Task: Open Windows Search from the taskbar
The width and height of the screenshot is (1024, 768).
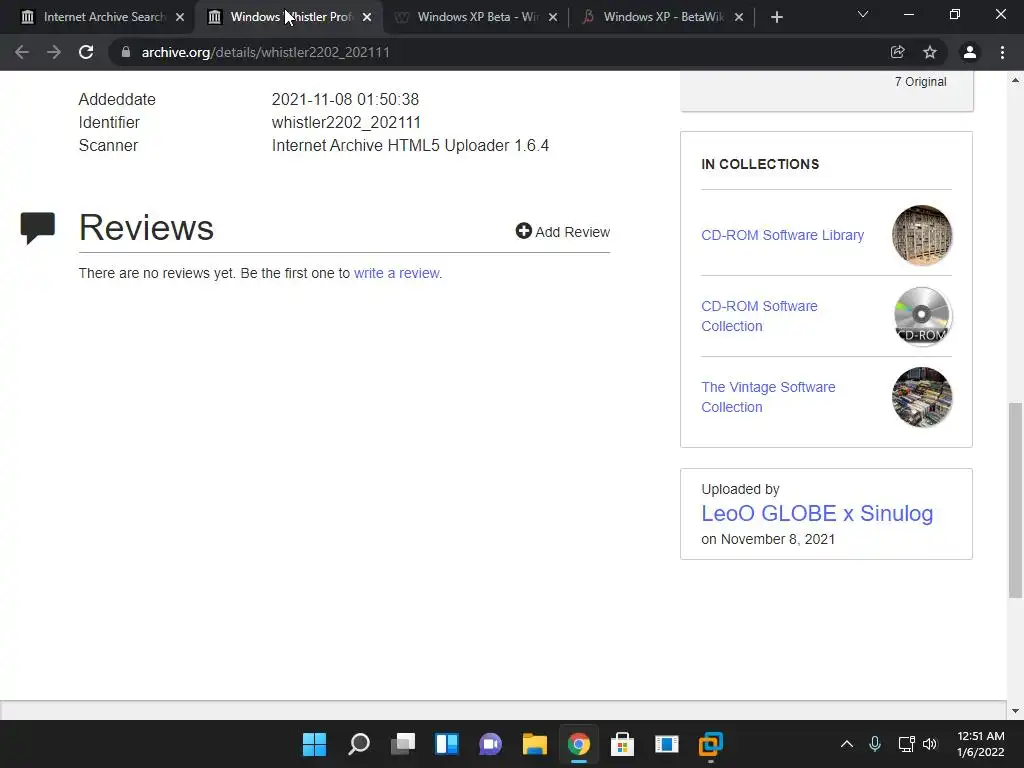Action: pyautogui.click(x=359, y=744)
